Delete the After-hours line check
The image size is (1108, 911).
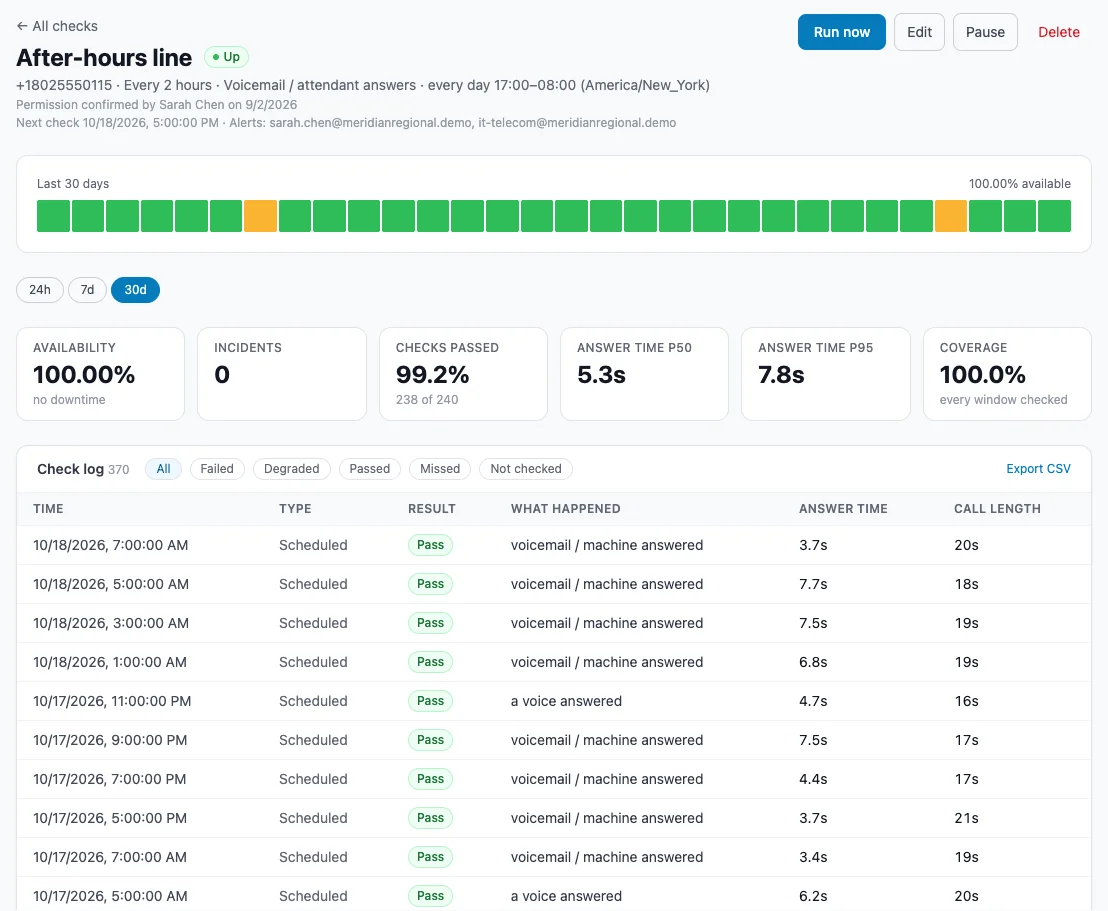[1059, 32]
